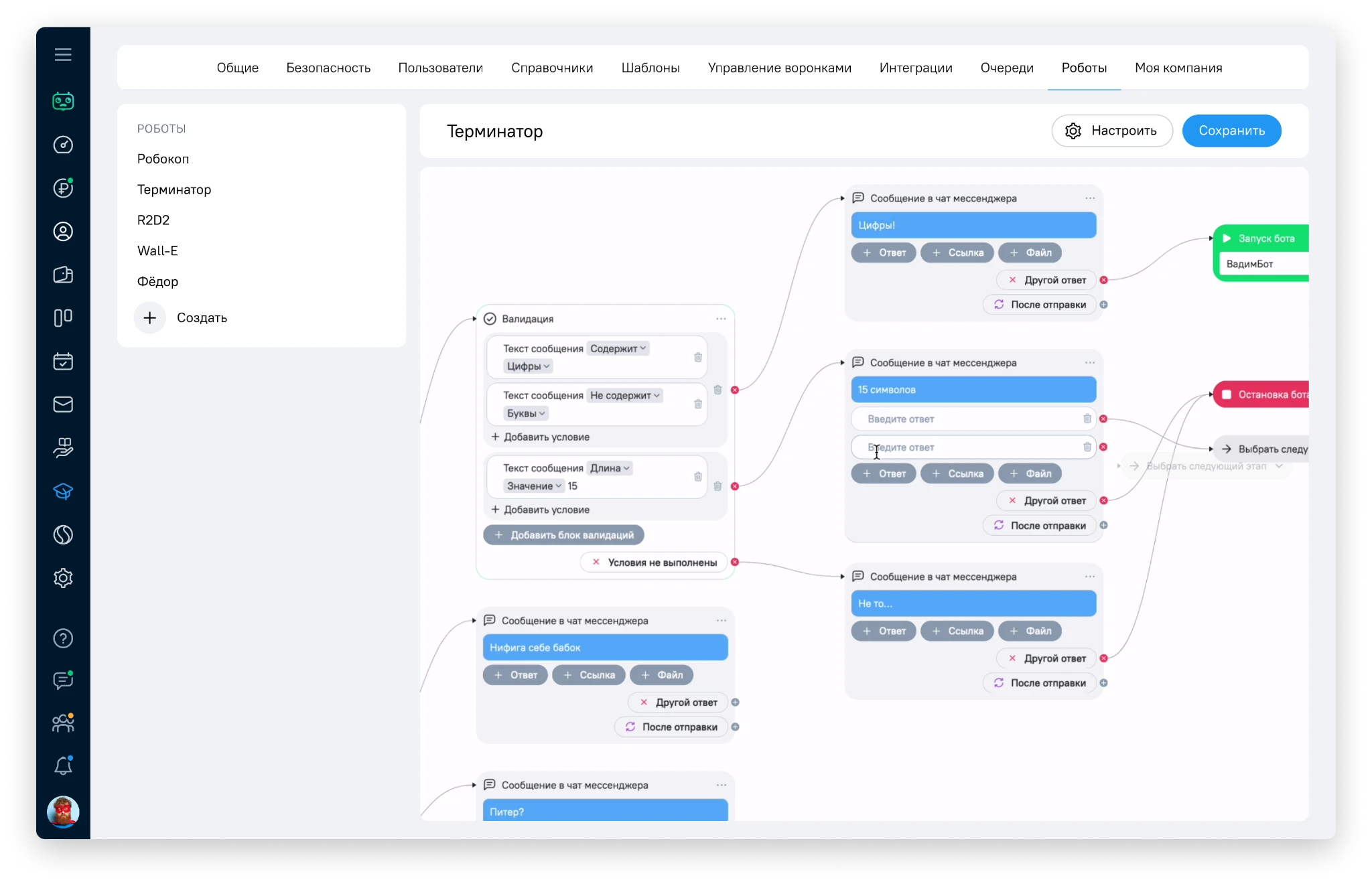Click the notifications bell icon
The width and height of the screenshot is (1372, 884).
(63, 765)
